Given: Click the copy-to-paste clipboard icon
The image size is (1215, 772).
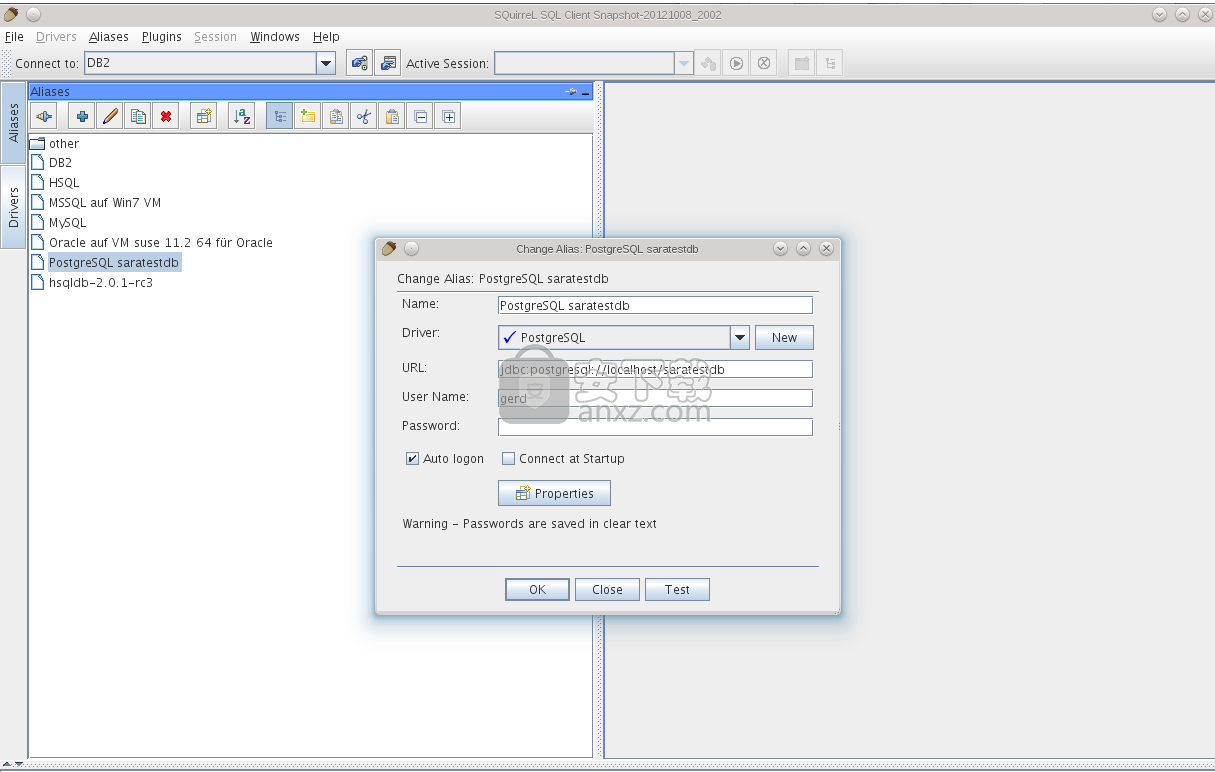Looking at the screenshot, I should (336, 117).
